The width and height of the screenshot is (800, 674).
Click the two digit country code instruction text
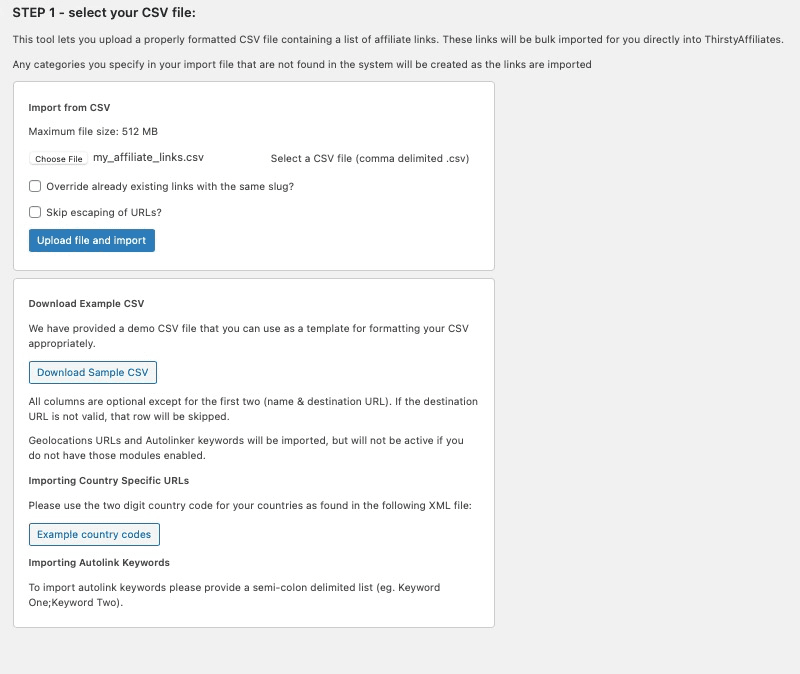point(250,506)
